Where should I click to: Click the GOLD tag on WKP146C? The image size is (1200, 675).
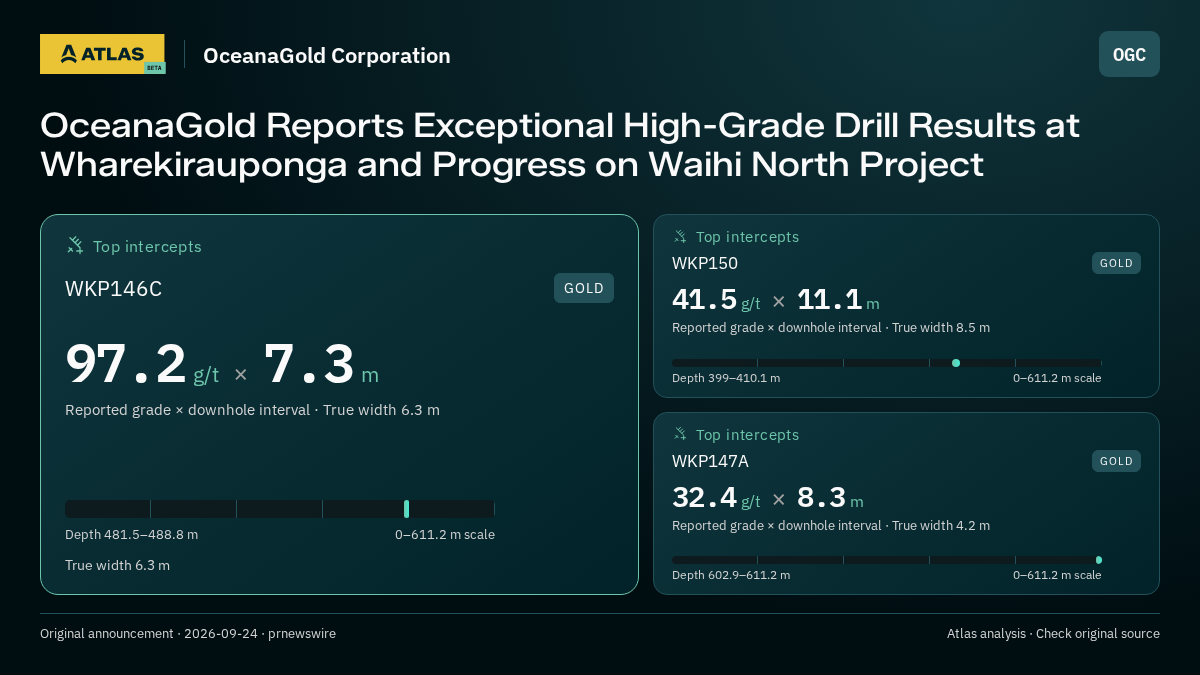tap(584, 288)
